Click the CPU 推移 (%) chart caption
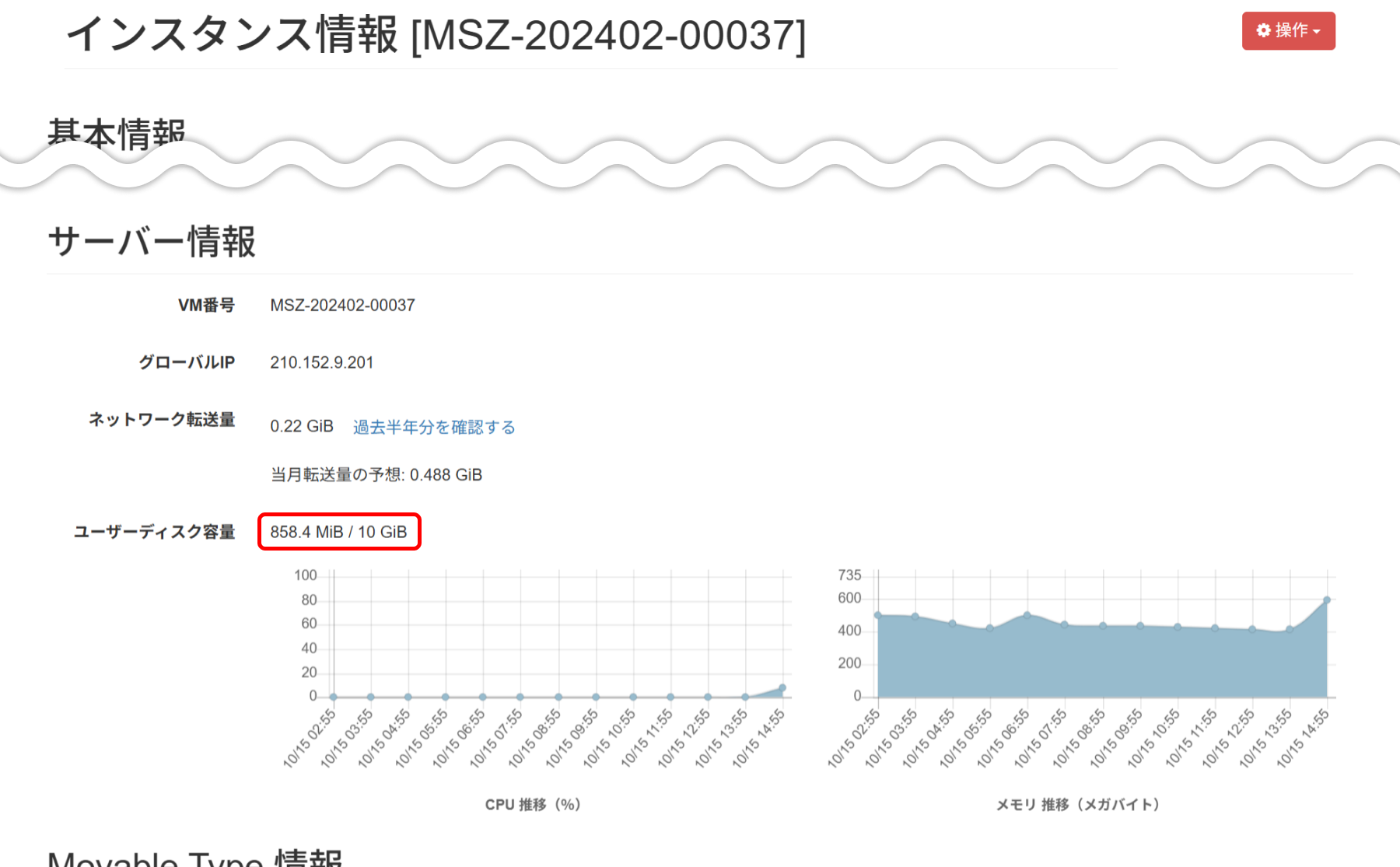Screen dimensions: 1400x867 tap(533, 805)
